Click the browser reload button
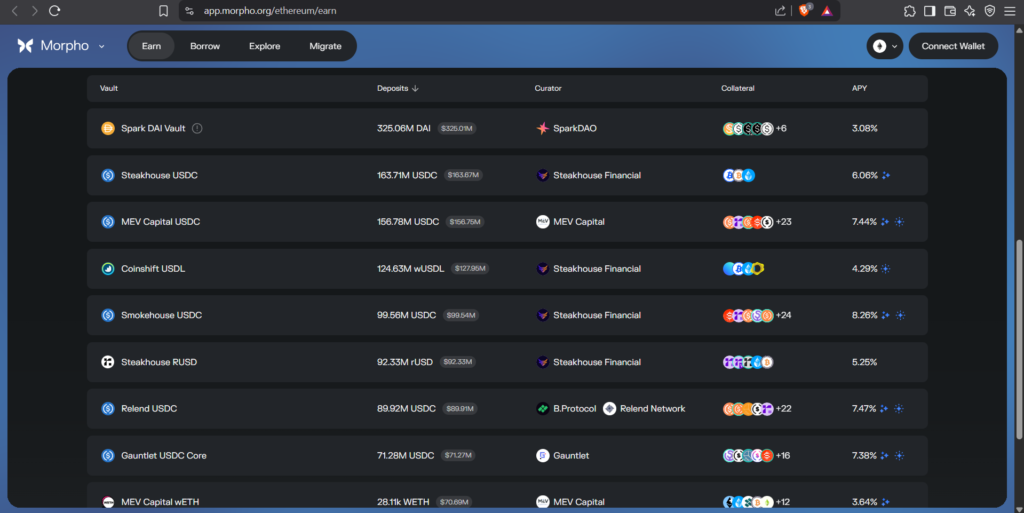1024x513 pixels. click(x=55, y=10)
